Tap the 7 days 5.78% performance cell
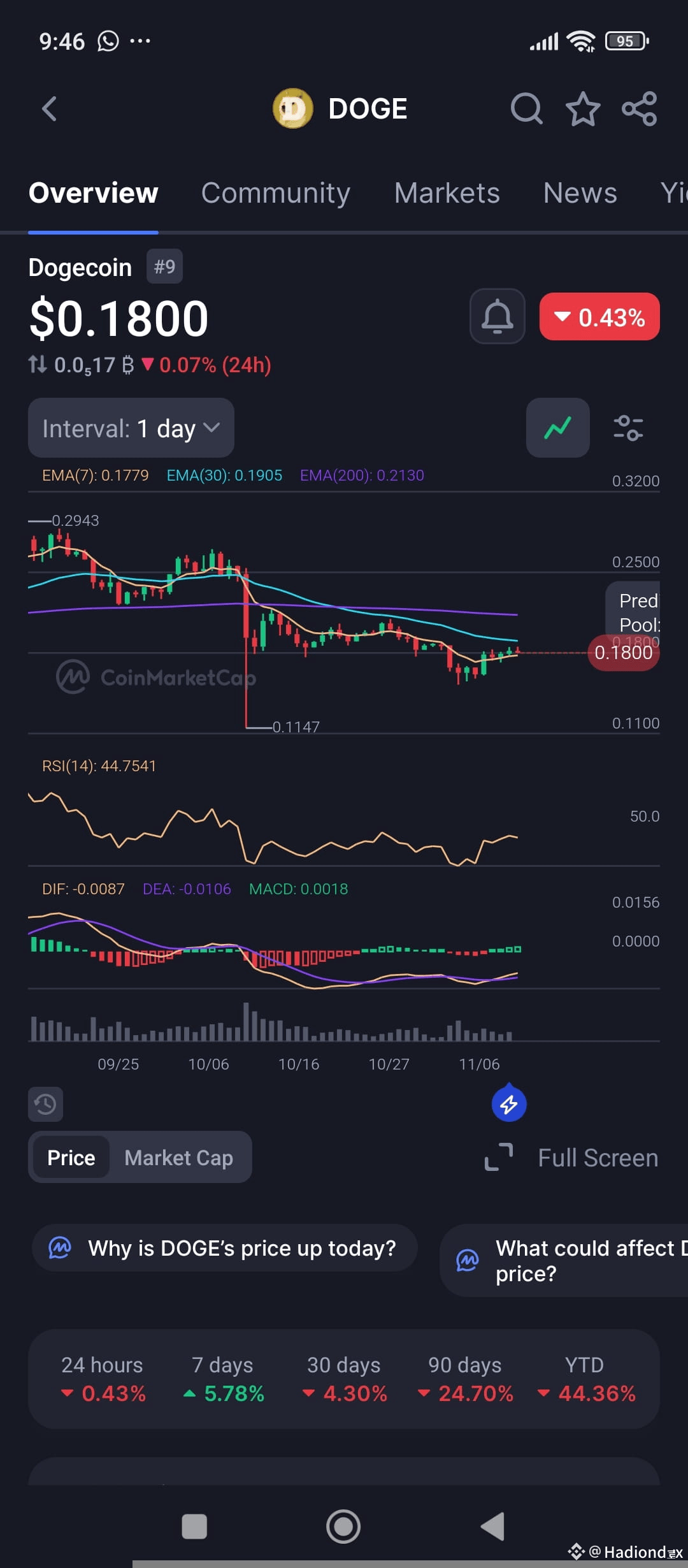Screen dimensions: 688x1568 (223, 1379)
